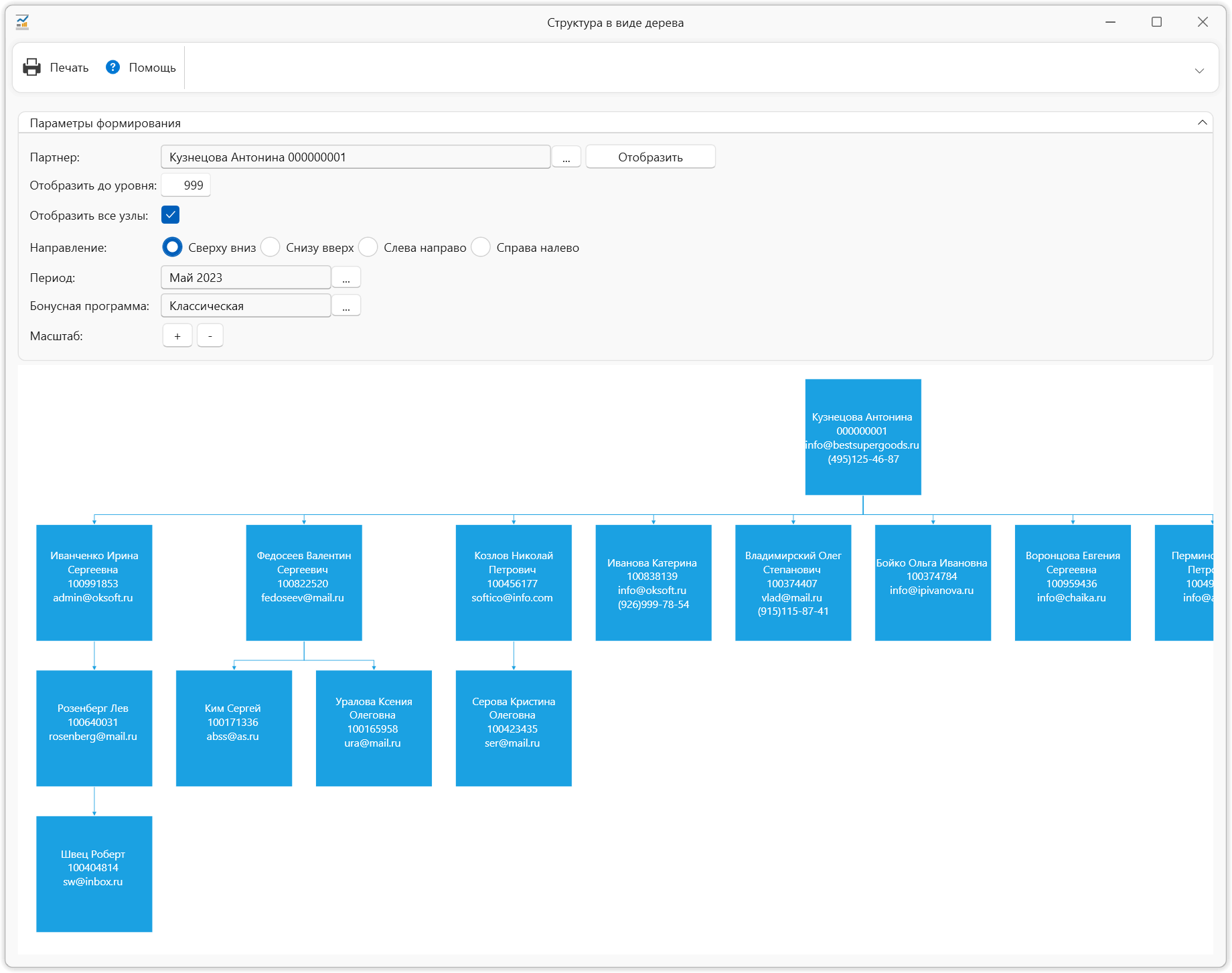Open partner selection ellipsis button
This screenshot has height=973, width=1232.
pyautogui.click(x=566, y=157)
